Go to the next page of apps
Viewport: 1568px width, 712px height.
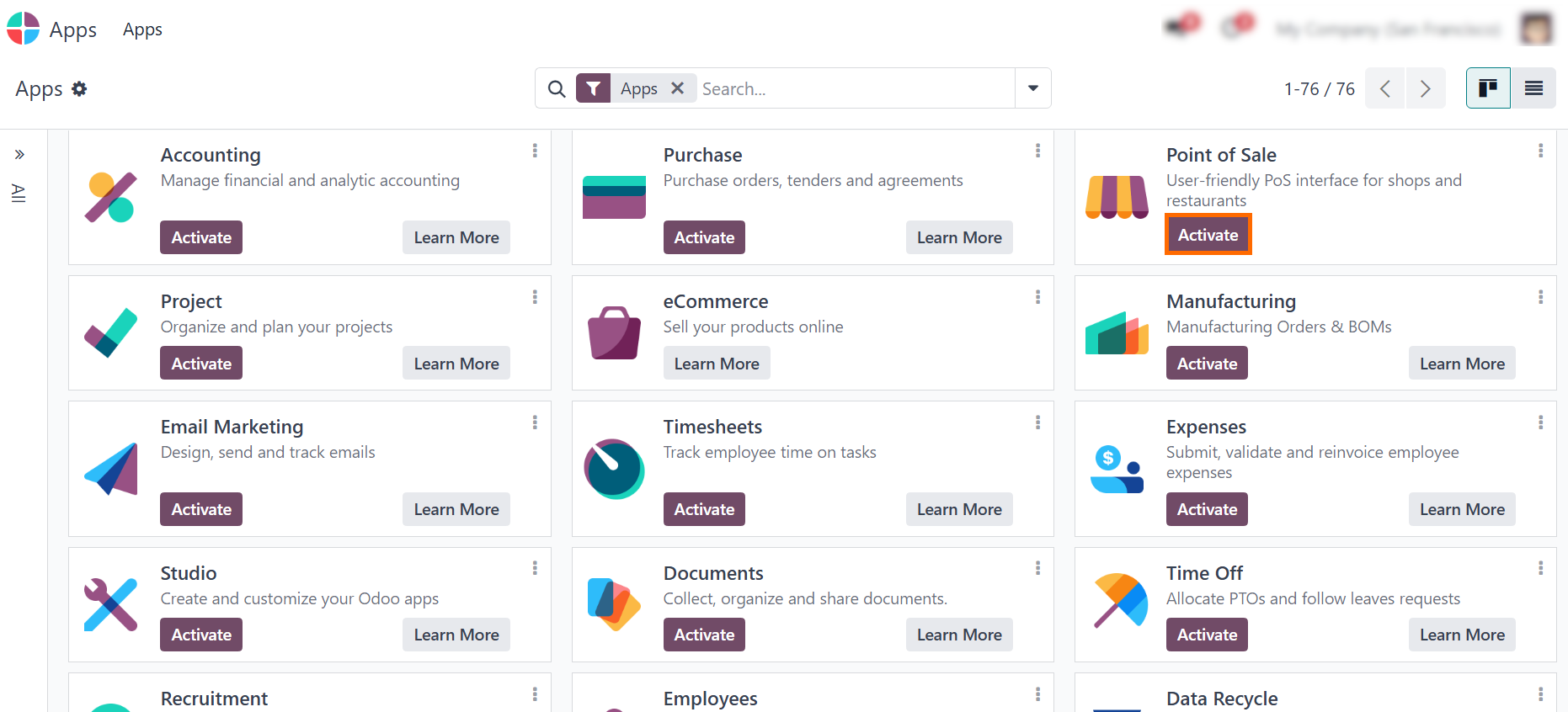(1426, 88)
